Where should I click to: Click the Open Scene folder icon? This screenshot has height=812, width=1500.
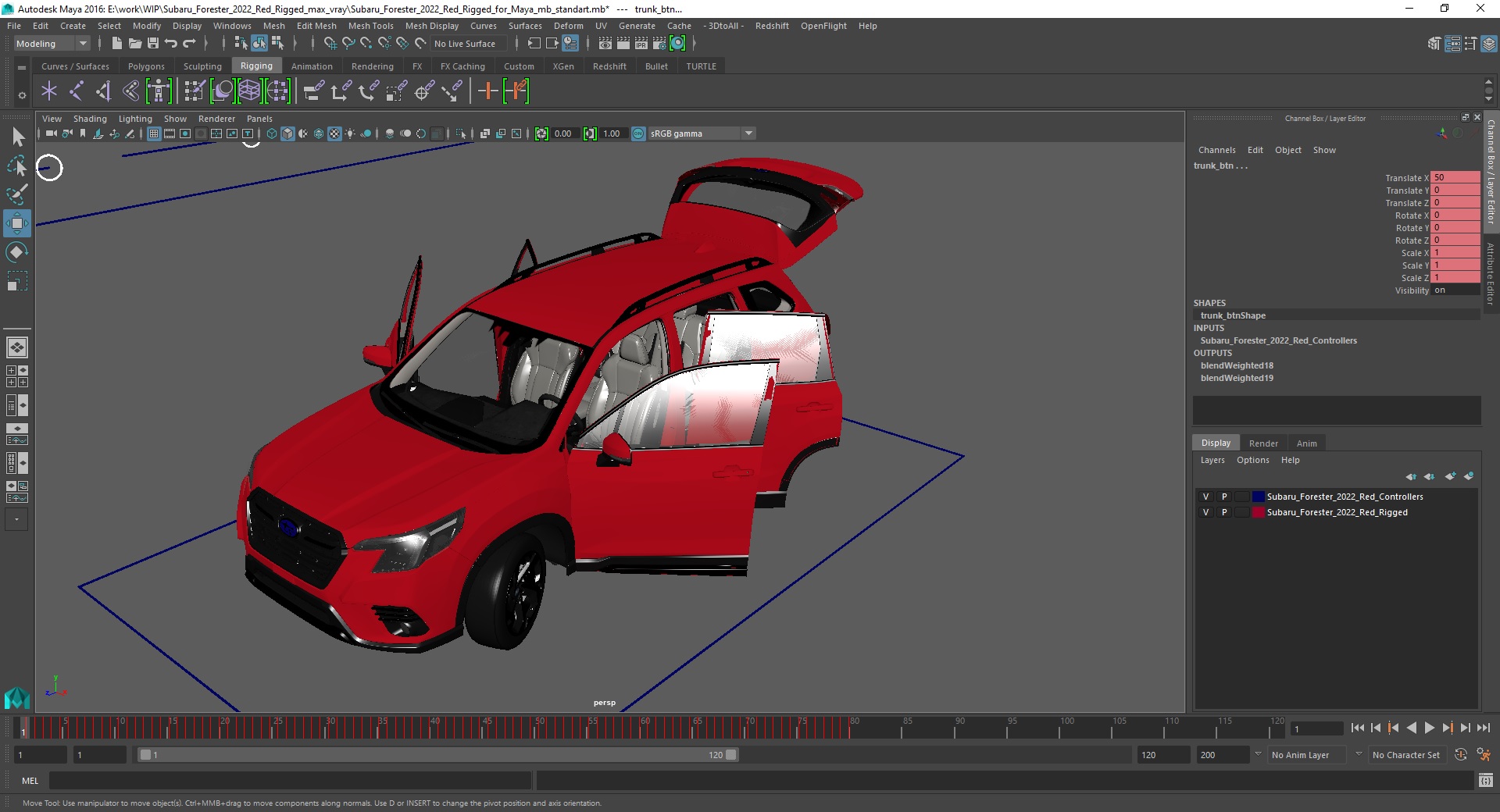click(134, 44)
